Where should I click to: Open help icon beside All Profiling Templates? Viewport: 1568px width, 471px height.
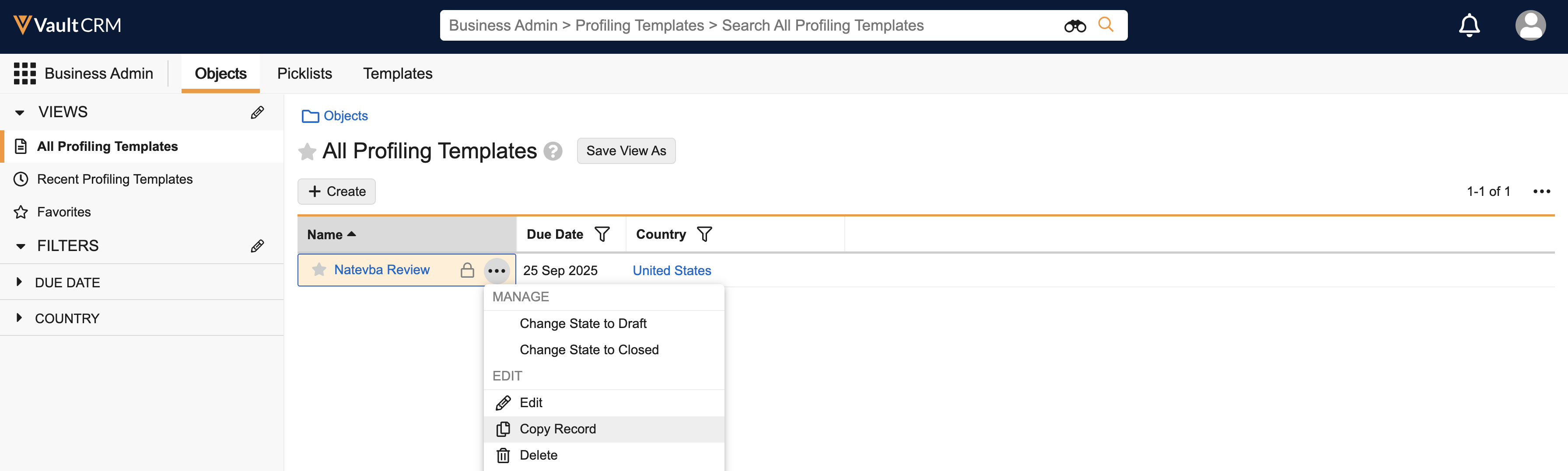point(553,151)
